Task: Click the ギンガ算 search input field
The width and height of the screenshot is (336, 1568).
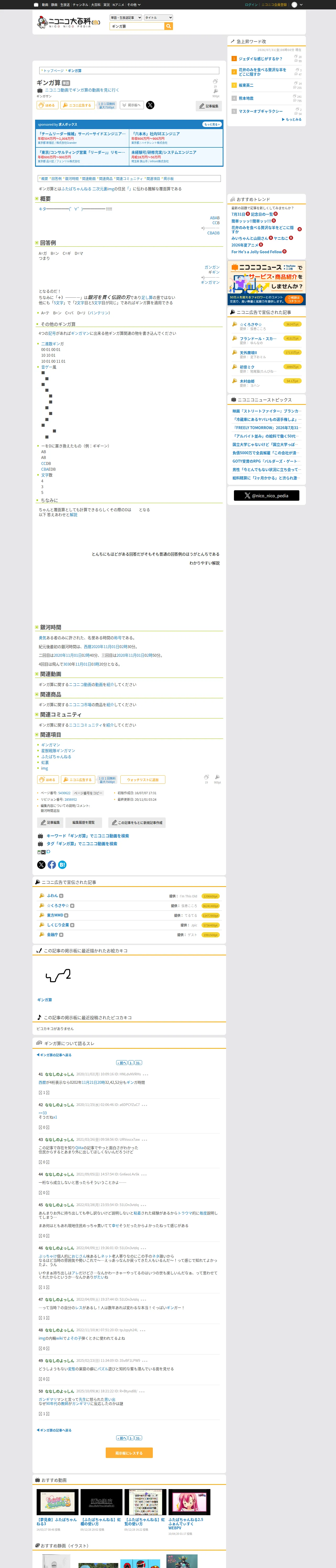Action: [137, 26]
